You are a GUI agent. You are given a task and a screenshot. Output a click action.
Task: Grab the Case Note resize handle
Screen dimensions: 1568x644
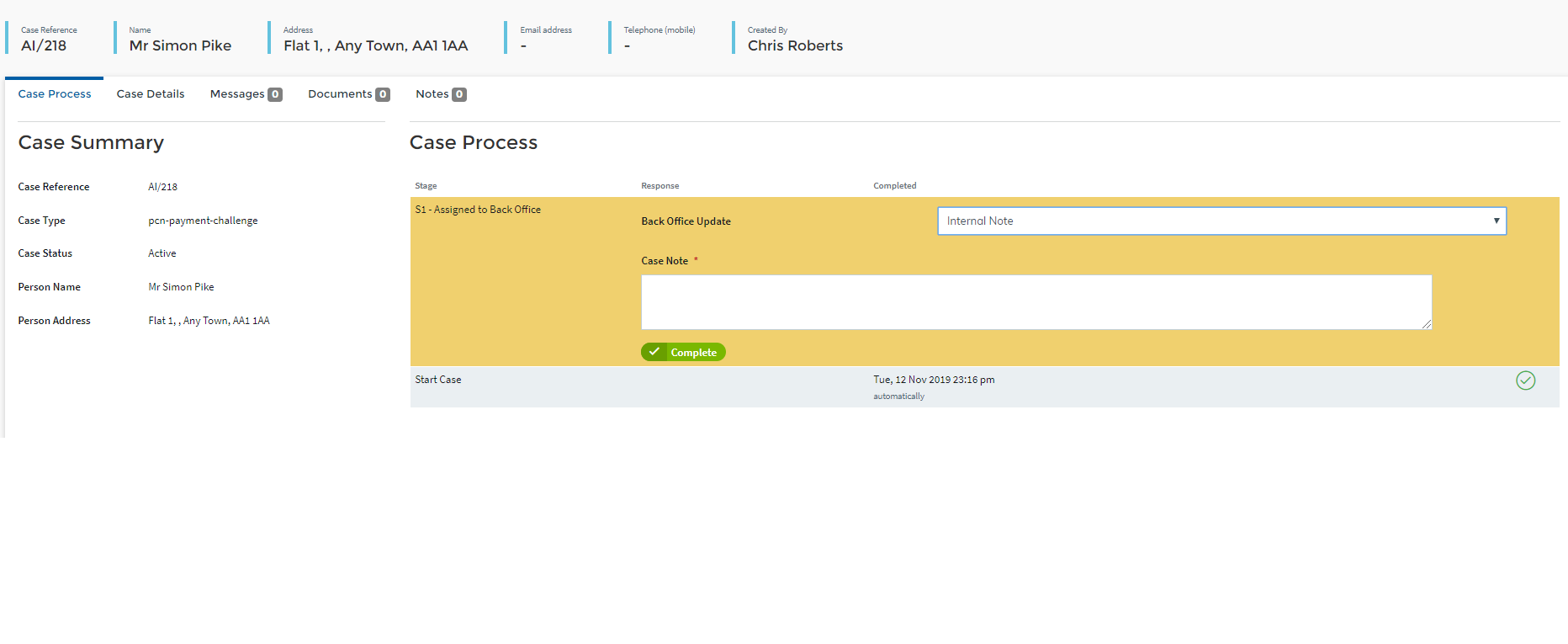pos(1427,324)
